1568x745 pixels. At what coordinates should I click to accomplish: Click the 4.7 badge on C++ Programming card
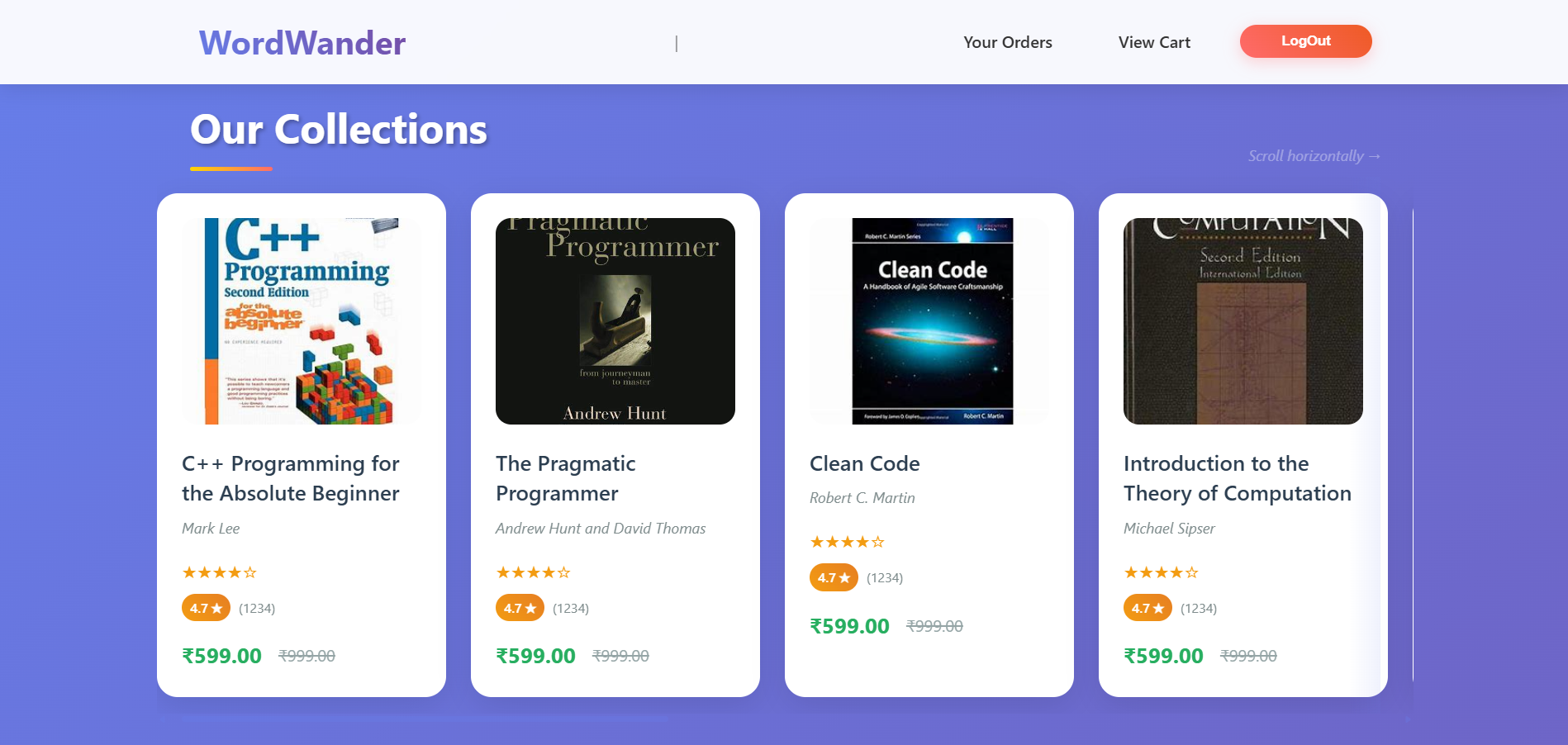pos(206,609)
